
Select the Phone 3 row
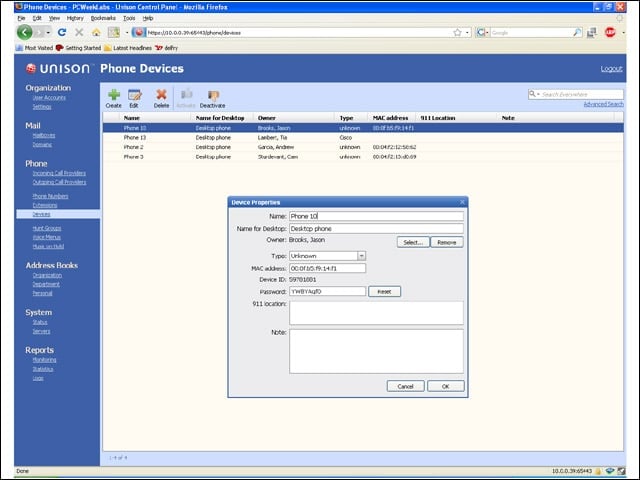[x=363, y=157]
